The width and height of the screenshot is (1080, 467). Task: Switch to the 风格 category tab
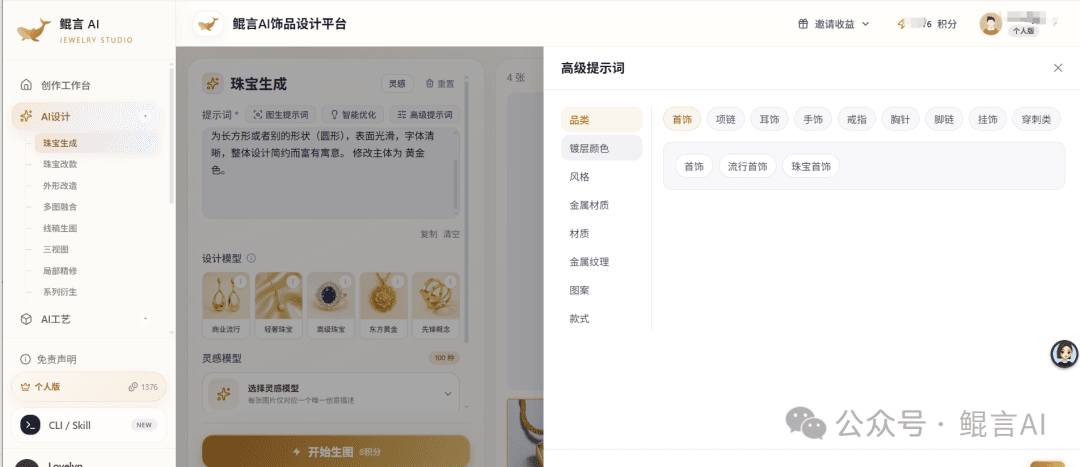click(601, 176)
